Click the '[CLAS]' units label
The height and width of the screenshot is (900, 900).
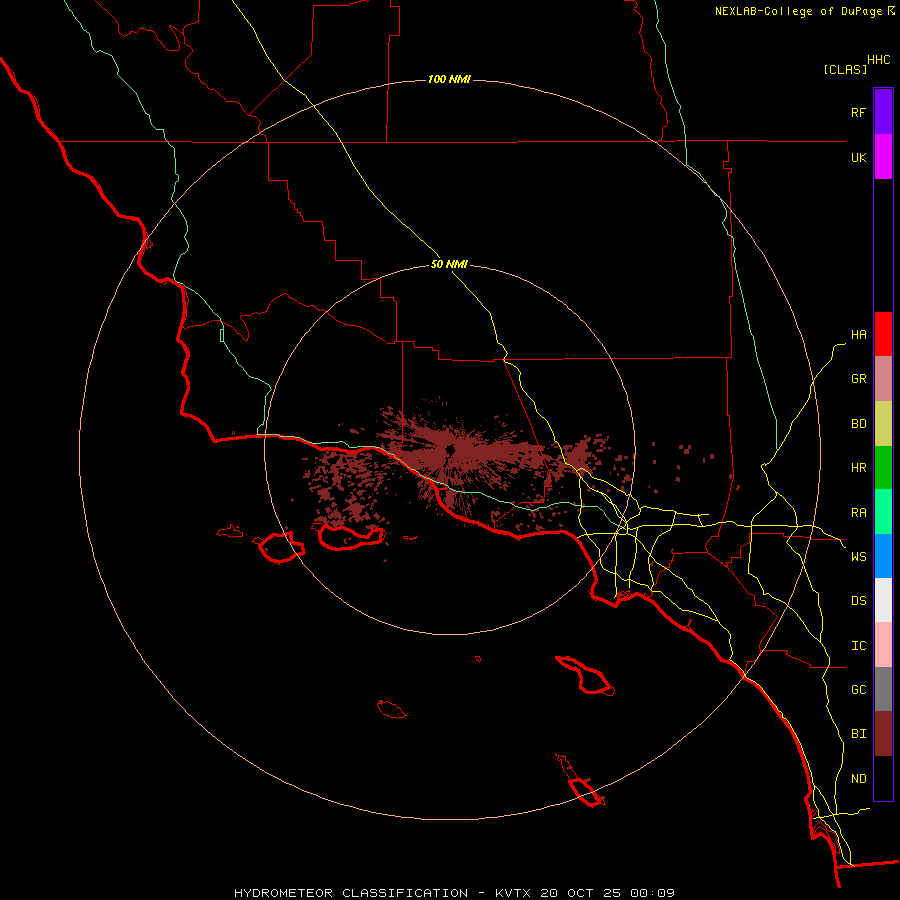click(x=845, y=69)
